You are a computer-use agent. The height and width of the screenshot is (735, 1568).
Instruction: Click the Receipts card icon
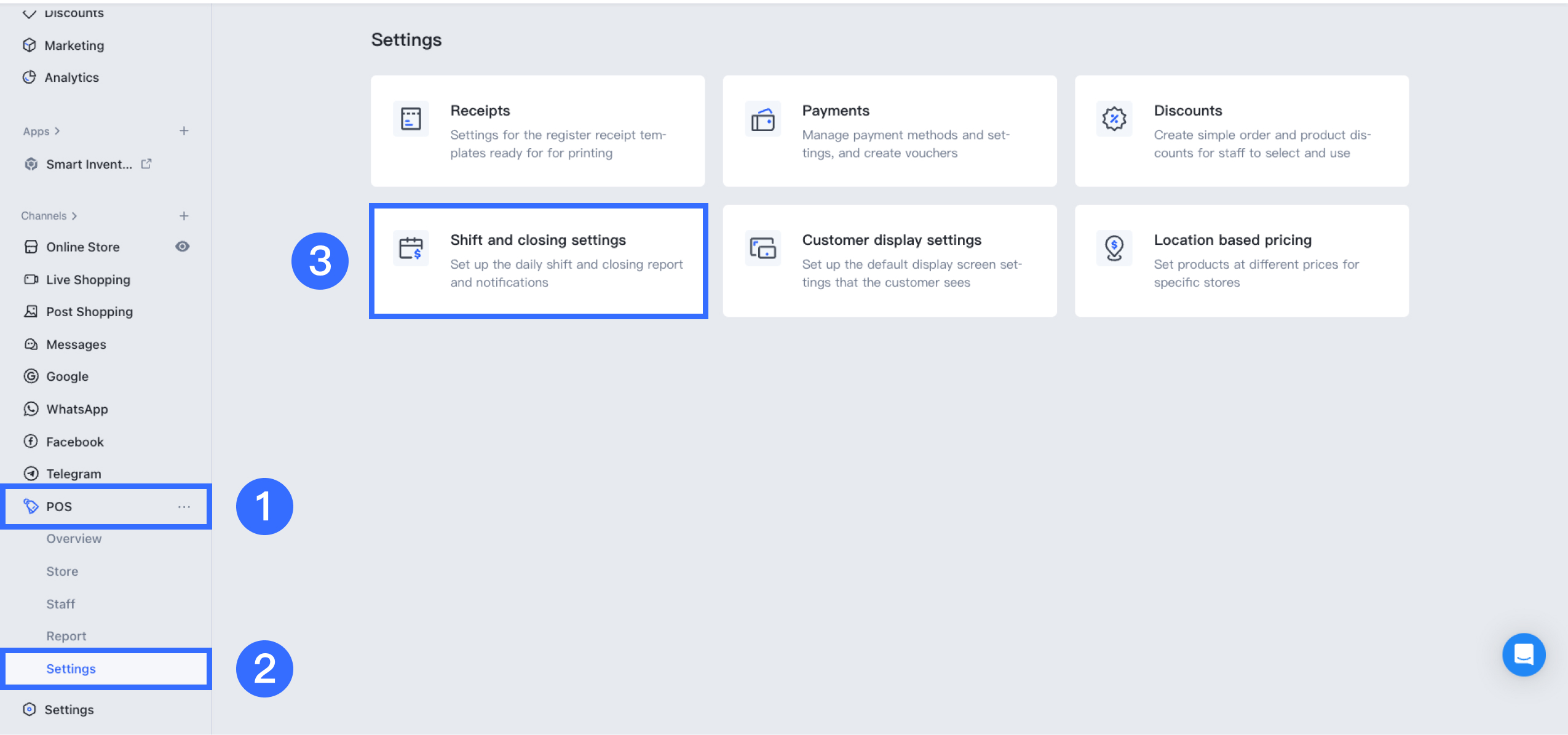click(x=411, y=119)
